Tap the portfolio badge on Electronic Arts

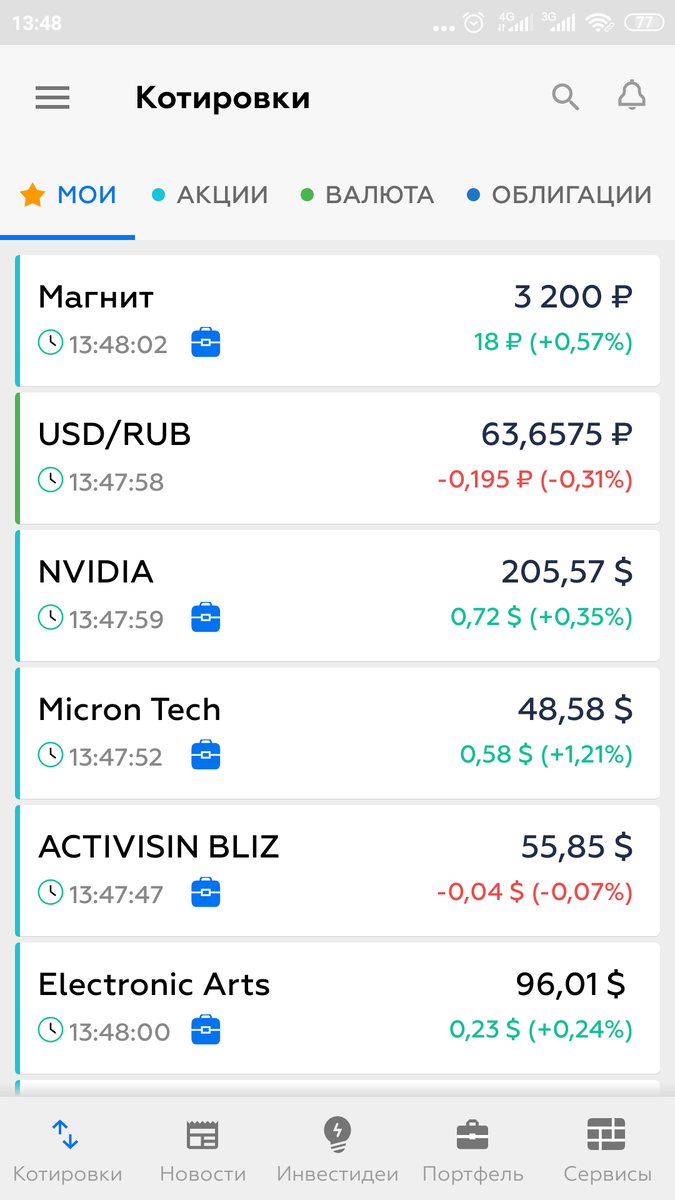(205, 1030)
